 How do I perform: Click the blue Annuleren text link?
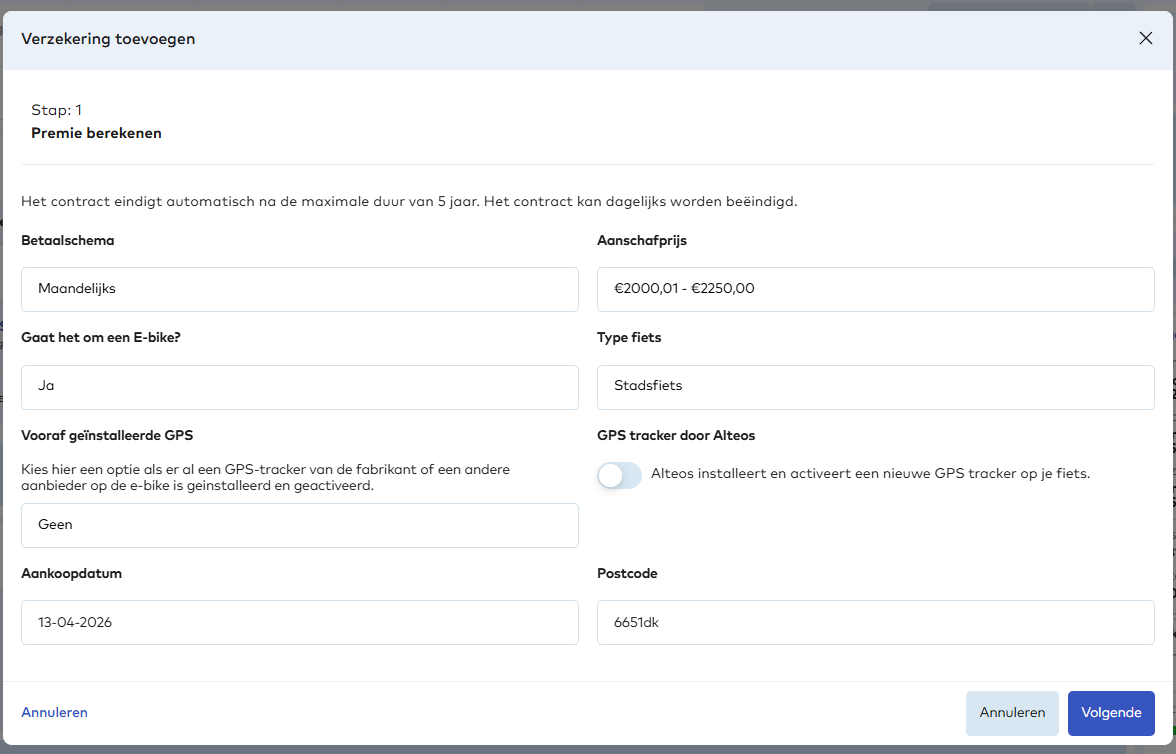(54, 713)
